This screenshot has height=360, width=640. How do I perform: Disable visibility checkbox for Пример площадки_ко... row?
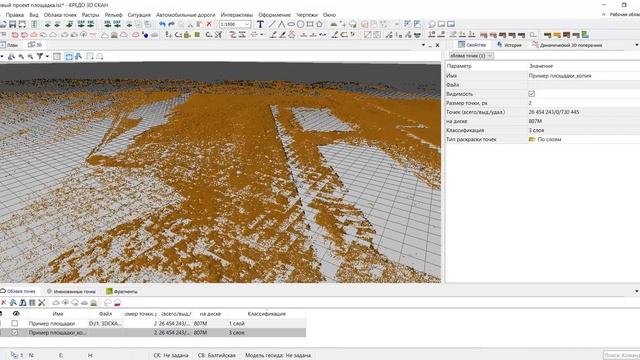coord(15,333)
